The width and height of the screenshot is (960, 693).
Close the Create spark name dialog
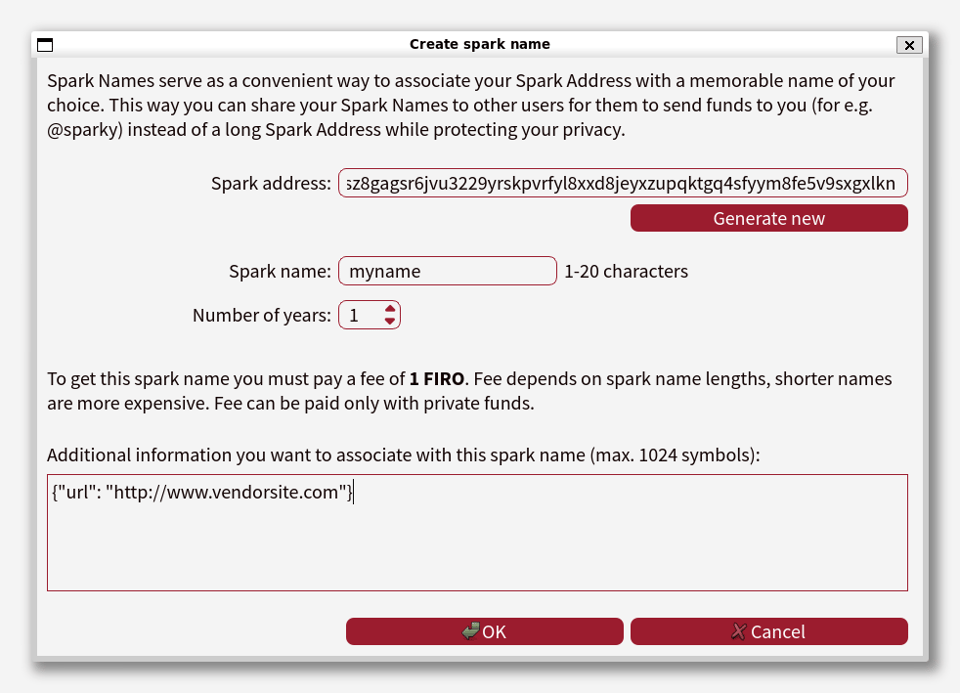click(909, 45)
